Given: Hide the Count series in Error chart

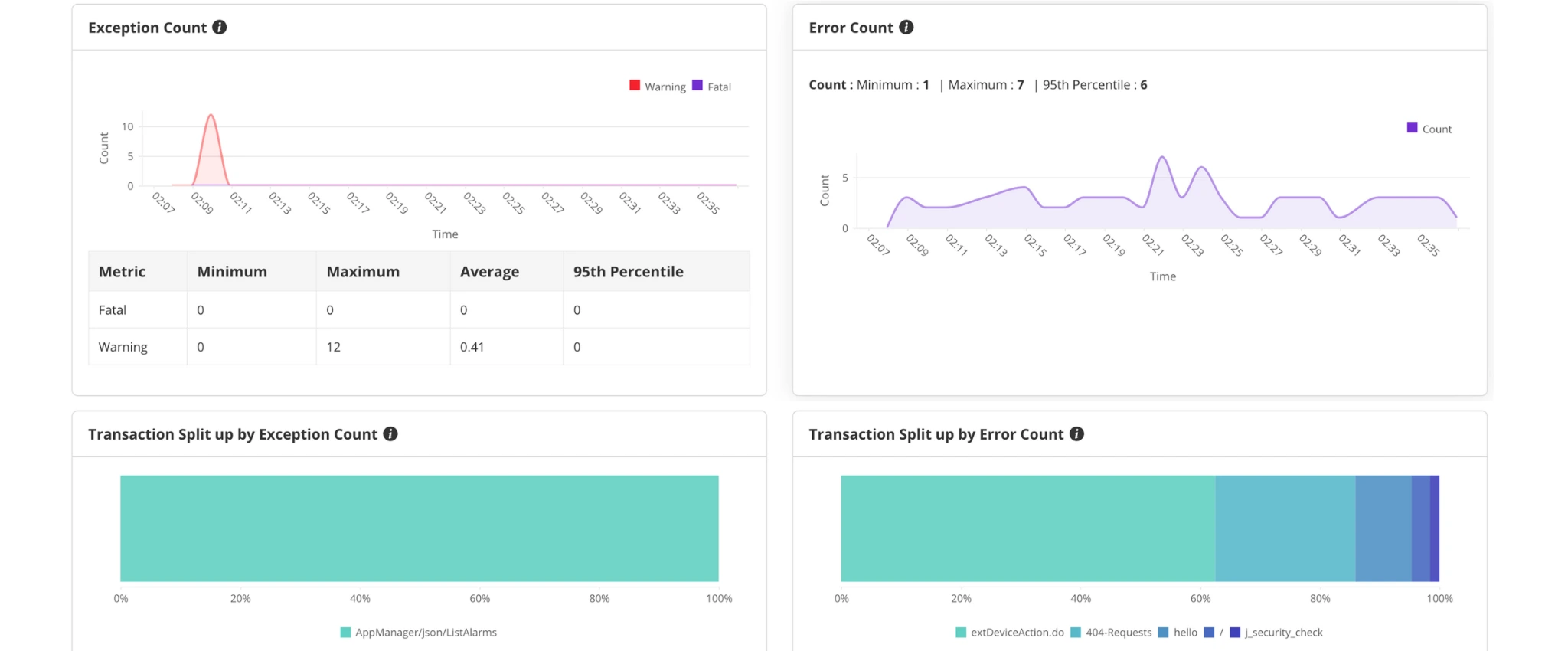Looking at the screenshot, I should (1429, 129).
